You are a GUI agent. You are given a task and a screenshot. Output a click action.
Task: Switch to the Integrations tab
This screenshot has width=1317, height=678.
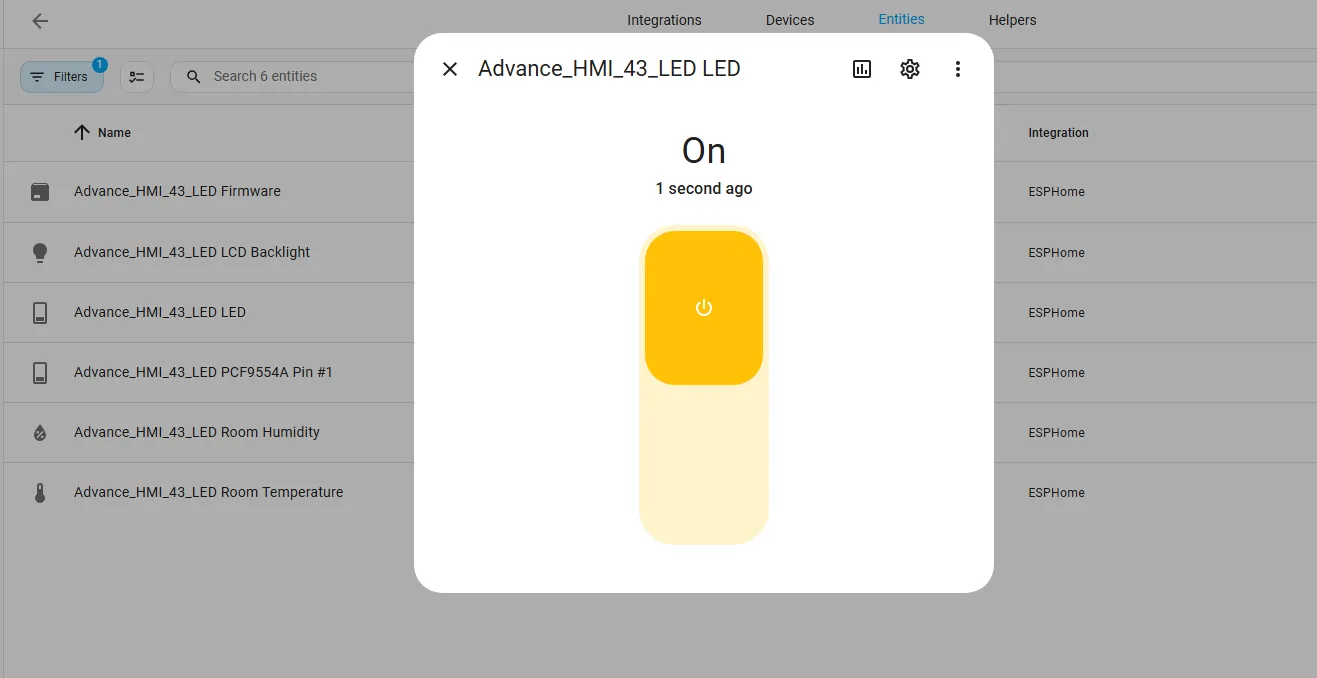pyautogui.click(x=664, y=20)
